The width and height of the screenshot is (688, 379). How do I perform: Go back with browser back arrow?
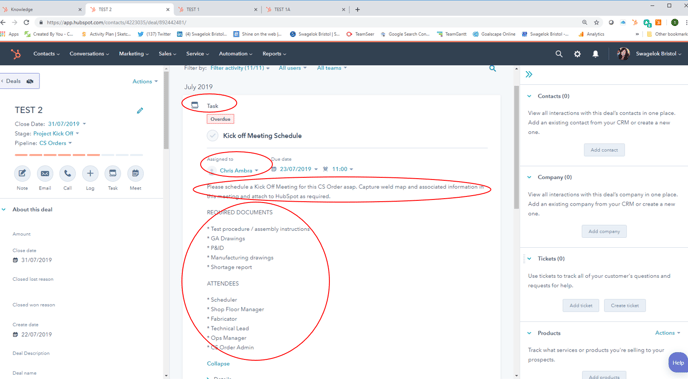(x=4, y=22)
